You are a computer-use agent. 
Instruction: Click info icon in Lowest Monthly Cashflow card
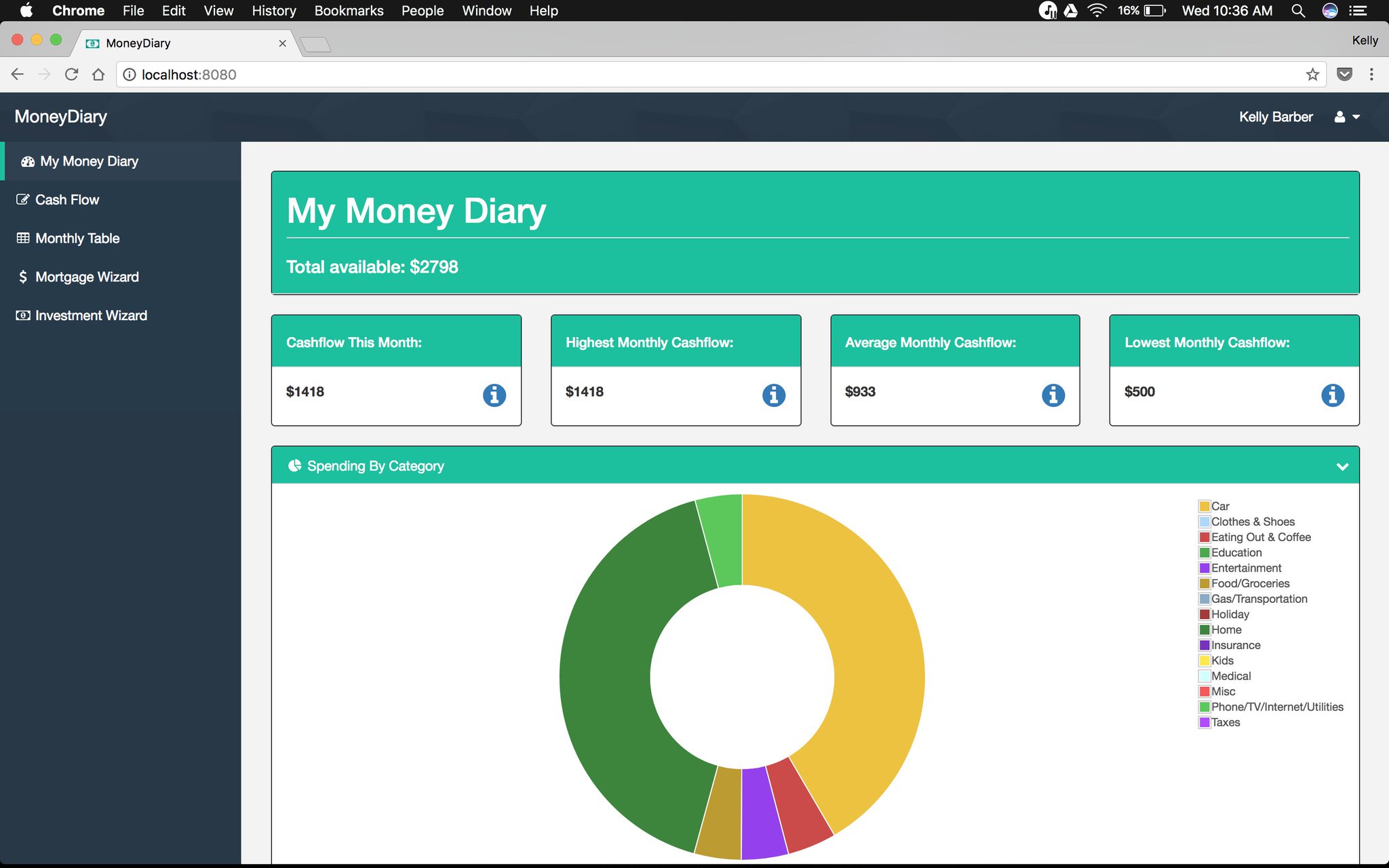coord(1332,395)
